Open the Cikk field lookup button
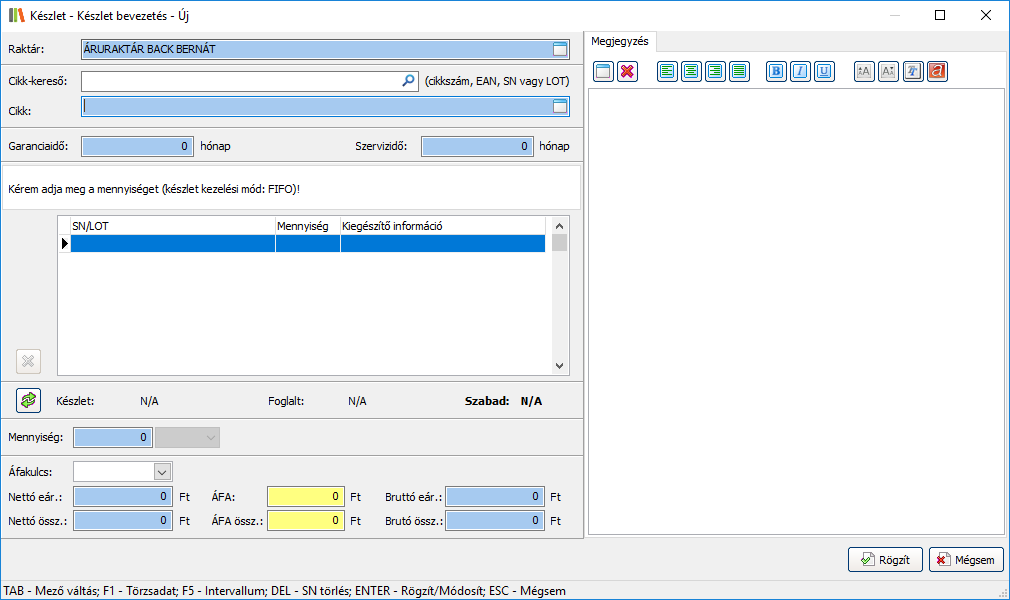 [560, 106]
